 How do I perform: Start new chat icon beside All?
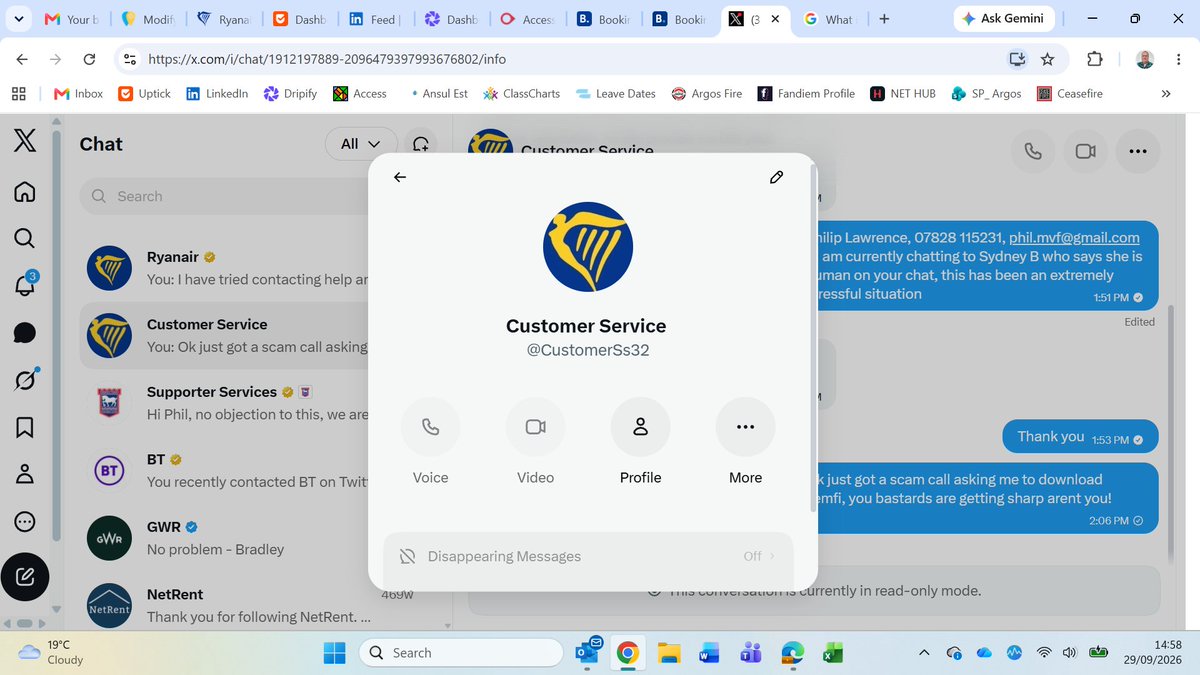point(421,144)
